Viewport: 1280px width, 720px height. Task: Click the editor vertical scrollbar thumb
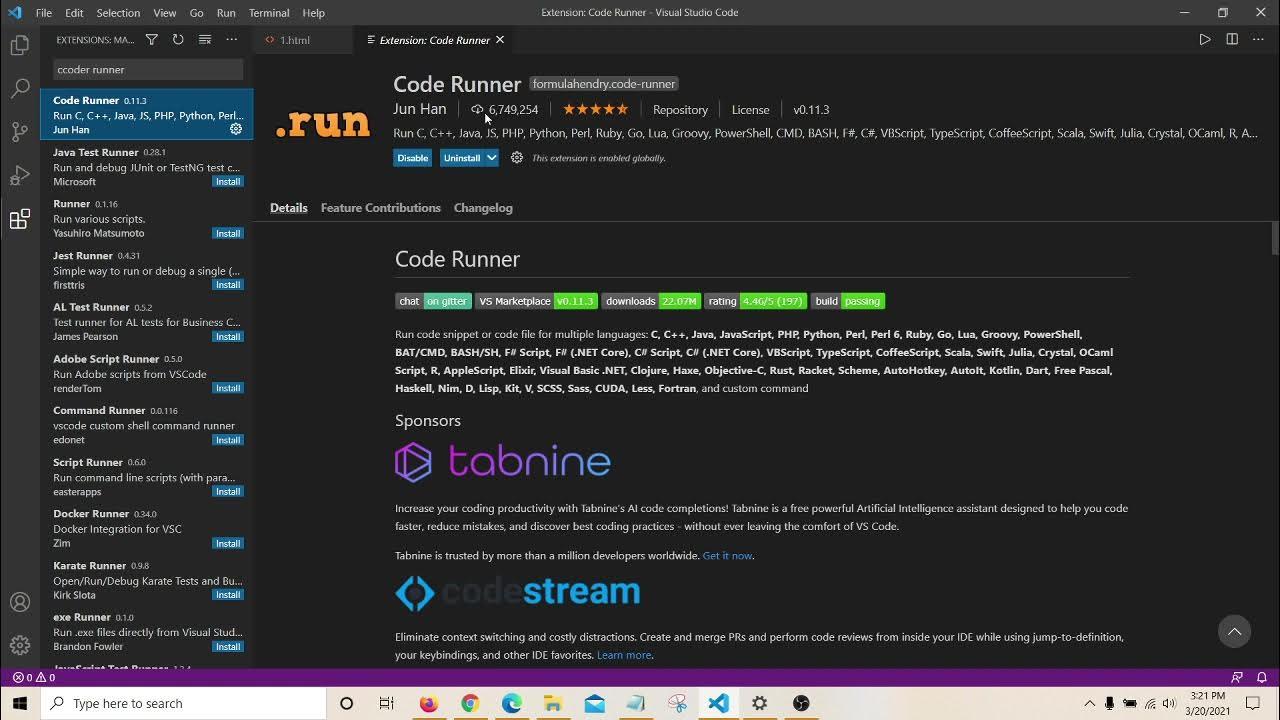click(1274, 238)
